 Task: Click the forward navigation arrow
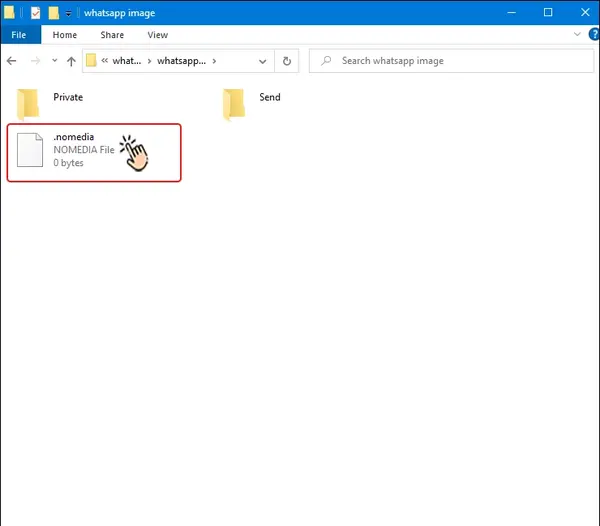[x=35, y=61]
